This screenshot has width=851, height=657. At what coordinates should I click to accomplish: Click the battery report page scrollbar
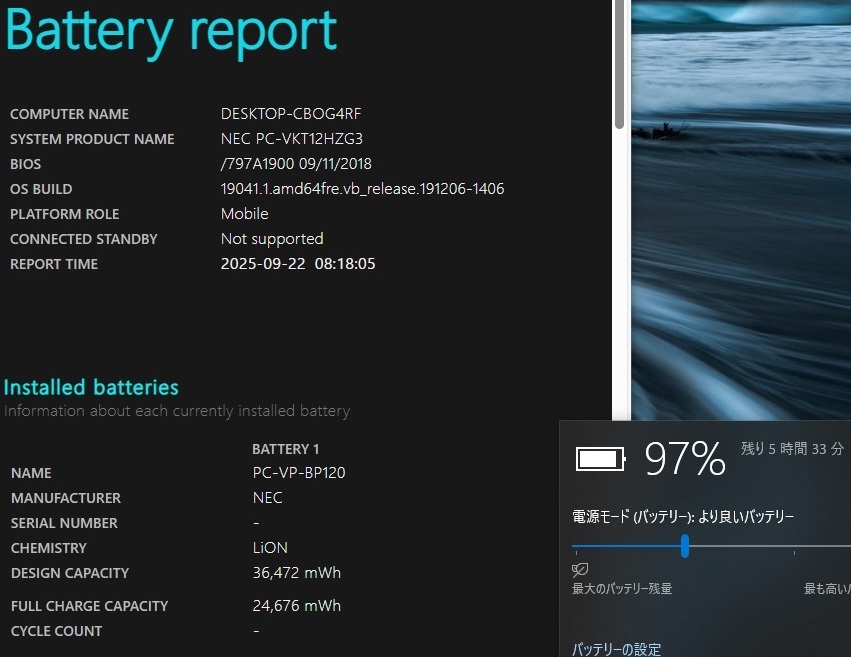[619, 65]
